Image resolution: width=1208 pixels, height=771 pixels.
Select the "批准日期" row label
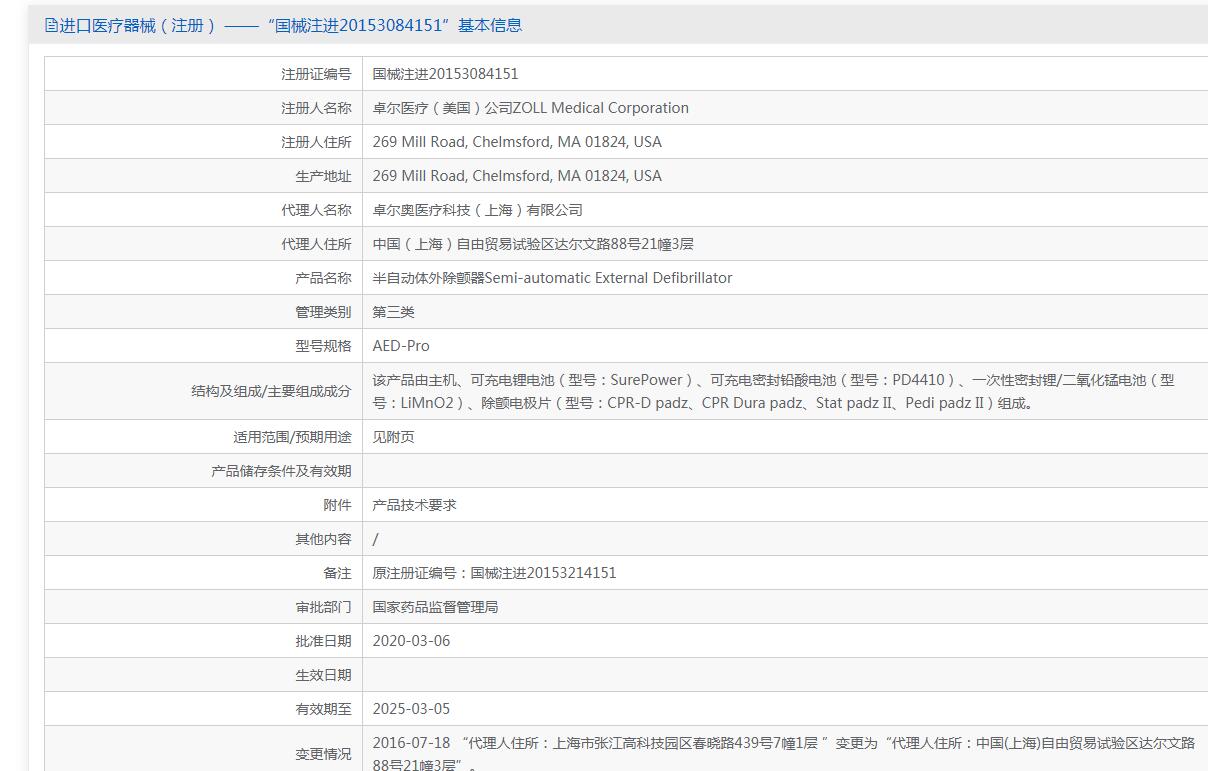coord(323,641)
